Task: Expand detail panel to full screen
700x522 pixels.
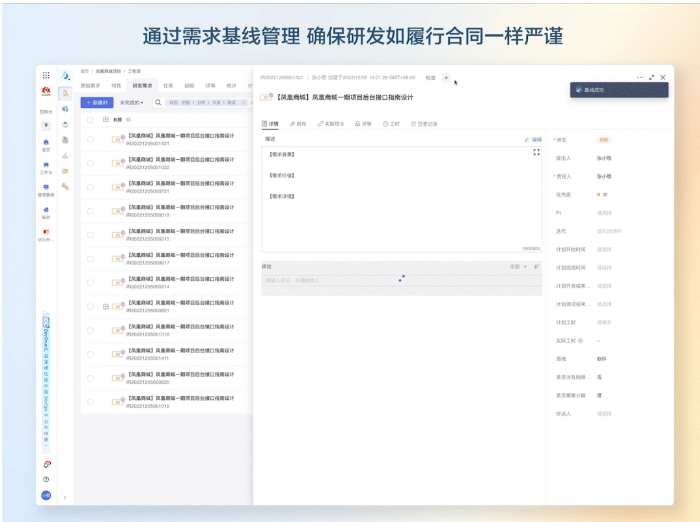Action: coord(652,77)
